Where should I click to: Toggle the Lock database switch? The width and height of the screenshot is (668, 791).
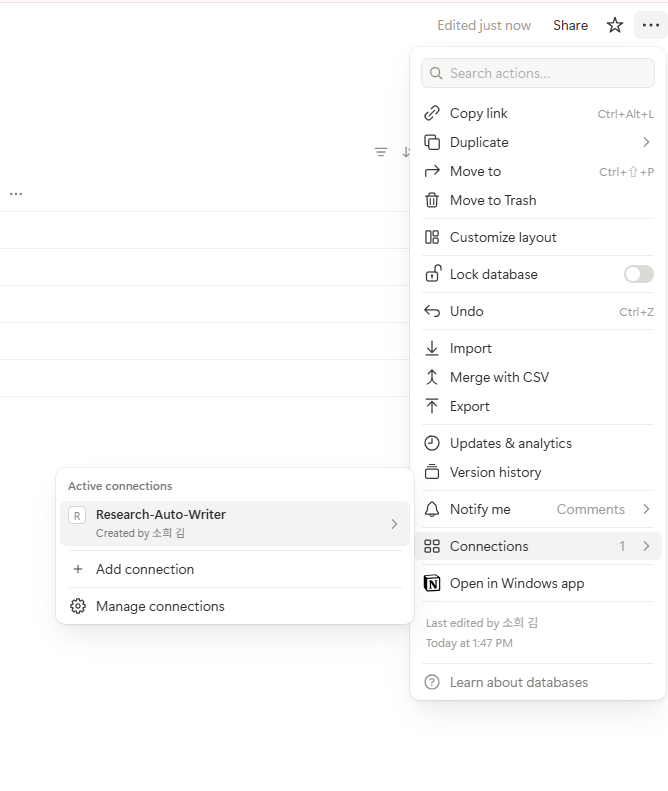[x=639, y=274]
